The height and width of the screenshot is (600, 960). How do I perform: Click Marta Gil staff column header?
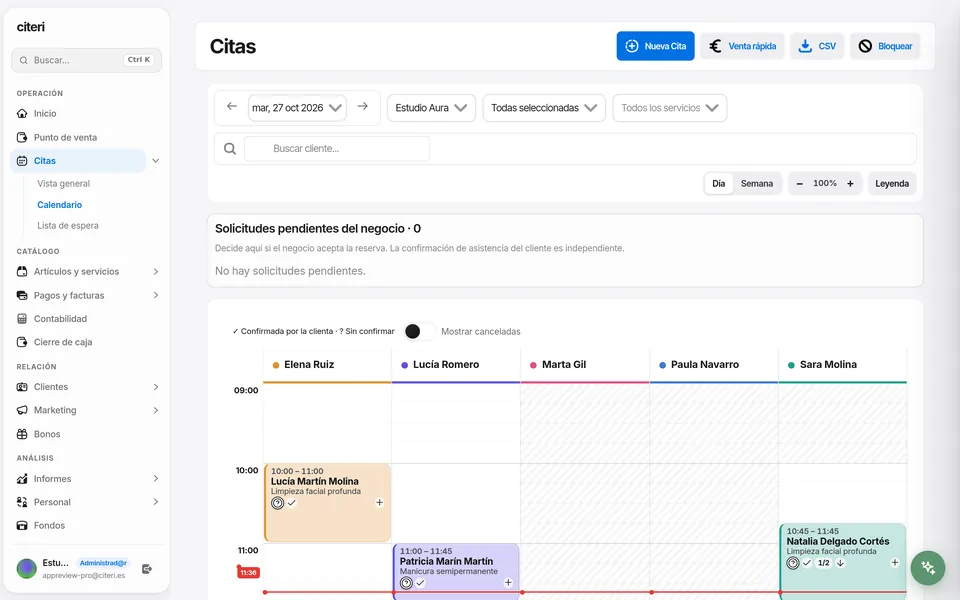click(x=585, y=365)
